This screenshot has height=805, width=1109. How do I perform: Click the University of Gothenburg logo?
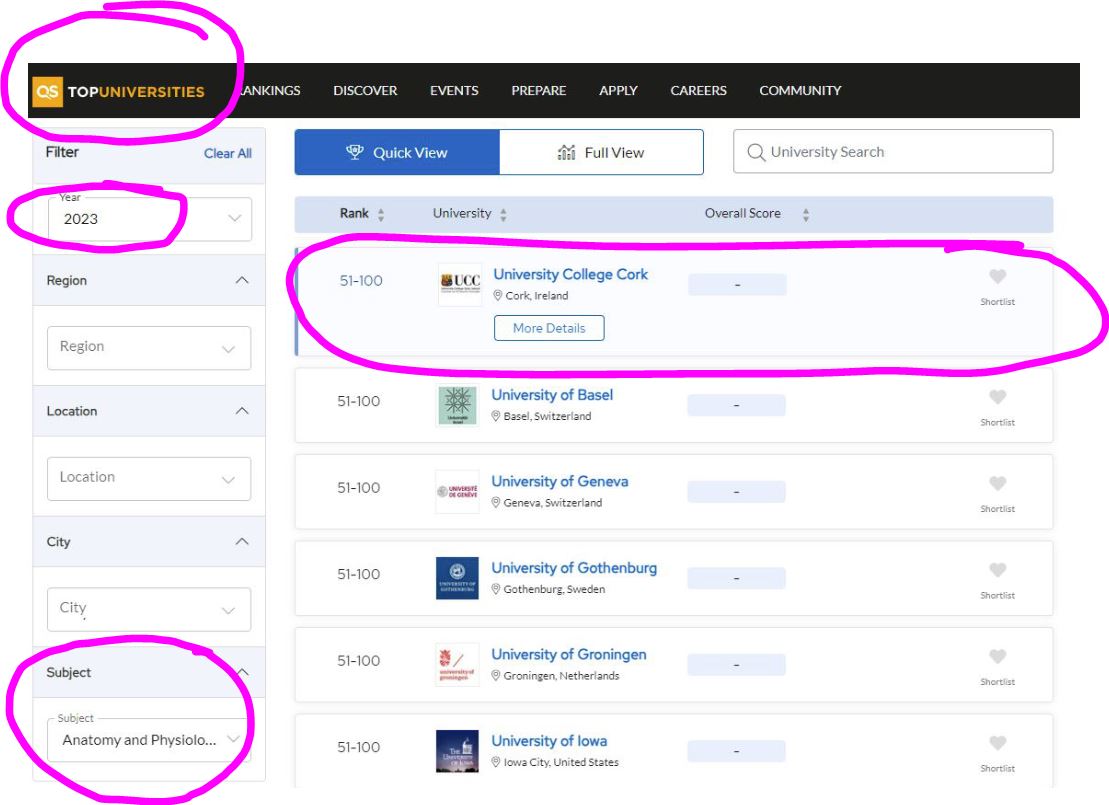pos(457,578)
